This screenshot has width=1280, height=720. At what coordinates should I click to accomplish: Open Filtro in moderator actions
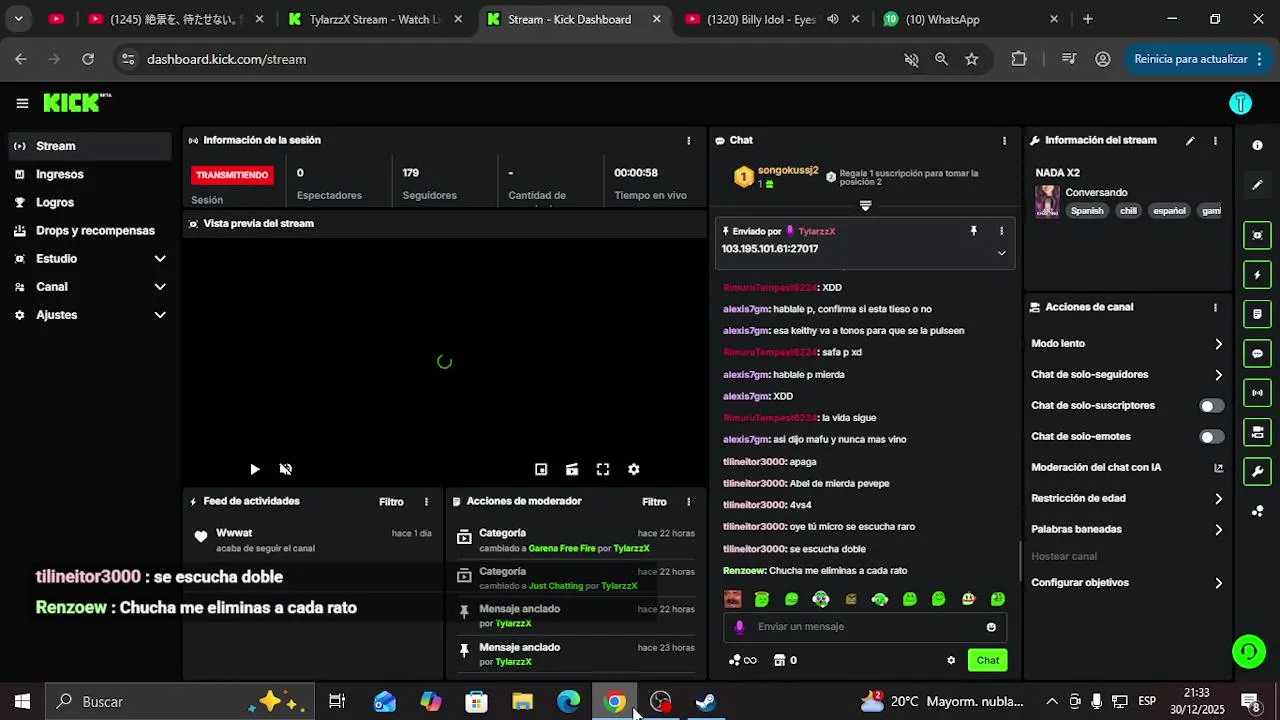(x=654, y=502)
